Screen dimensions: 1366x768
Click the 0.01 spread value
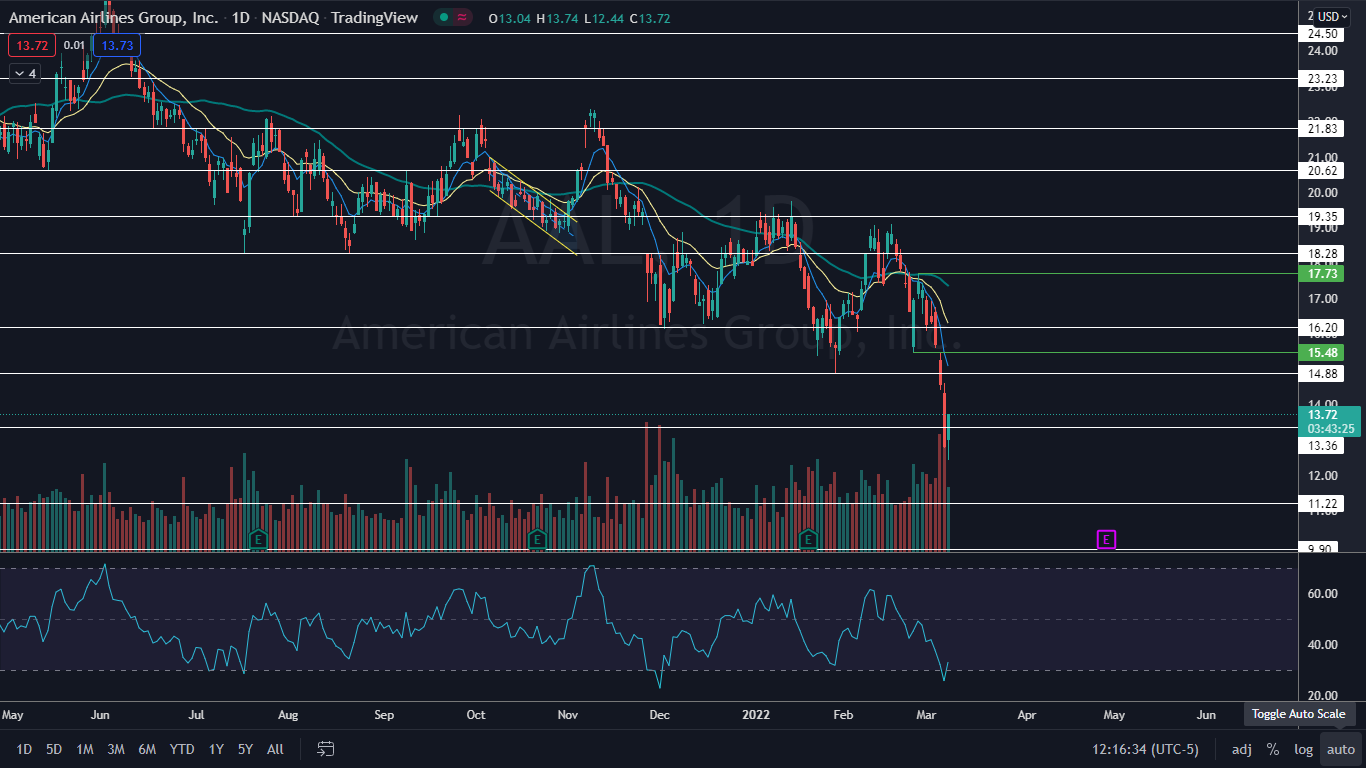75,45
